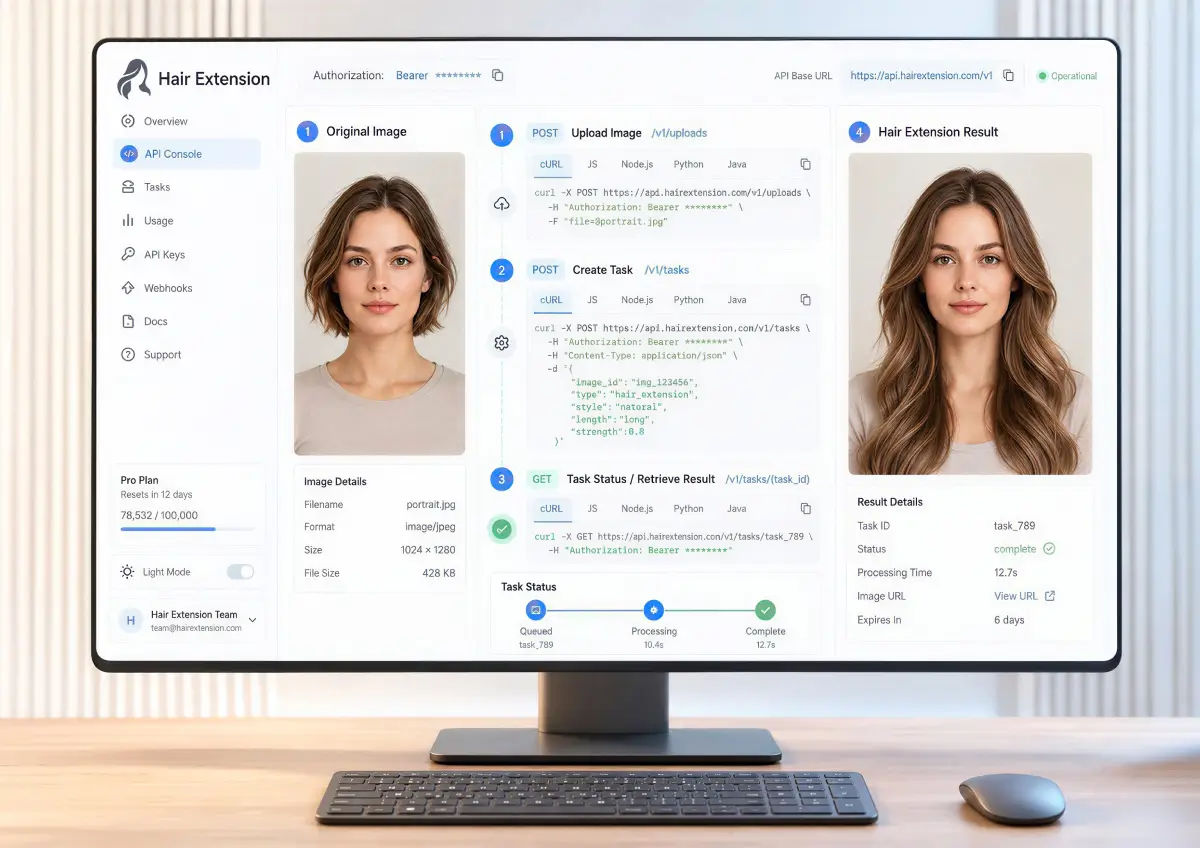Copy the API Base URL
This screenshot has width=1200, height=848.
click(1009, 75)
